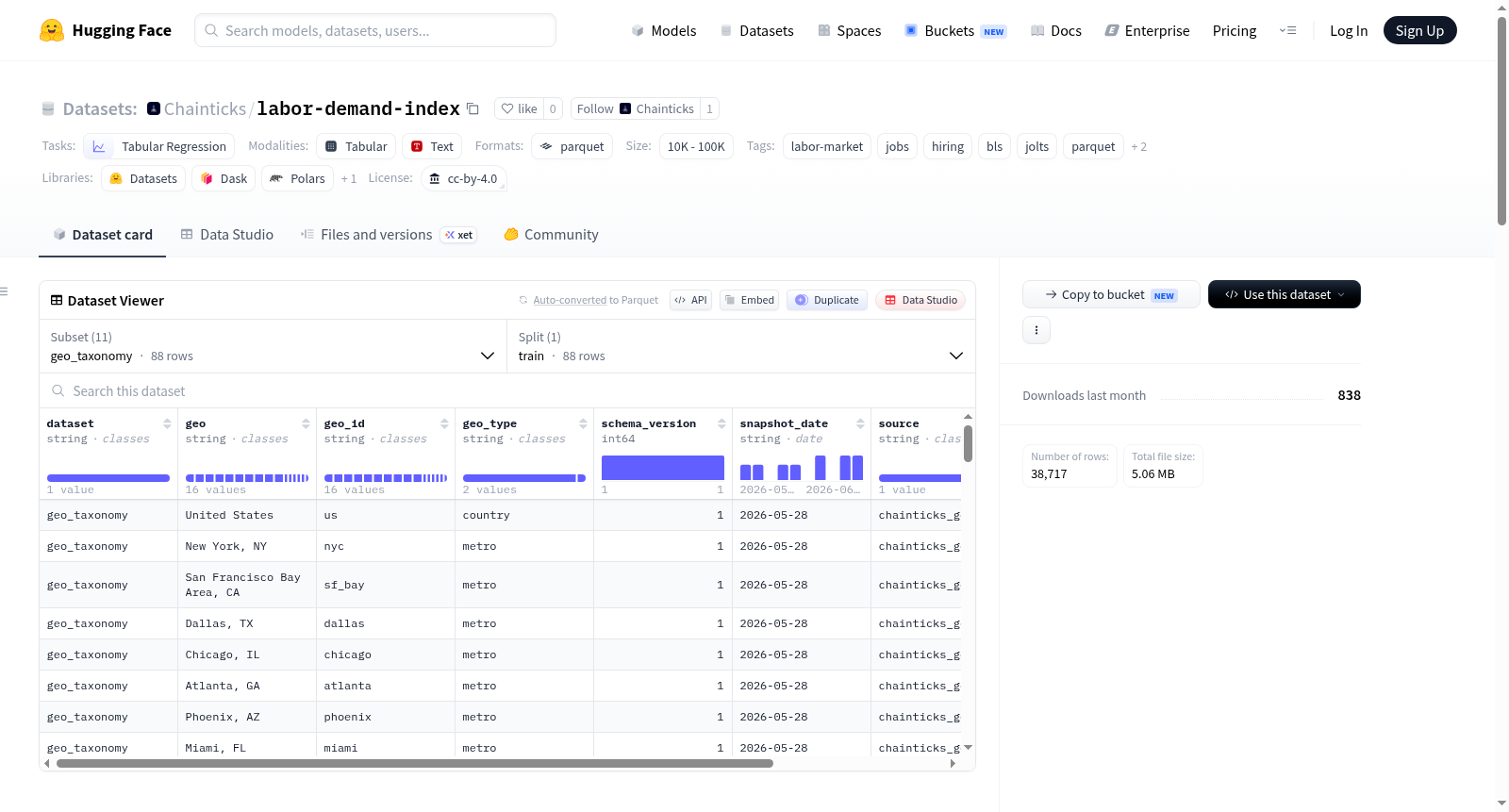The image size is (1509, 812).
Task: Click the geo_type distribution bar
Action: coord(524,478)
